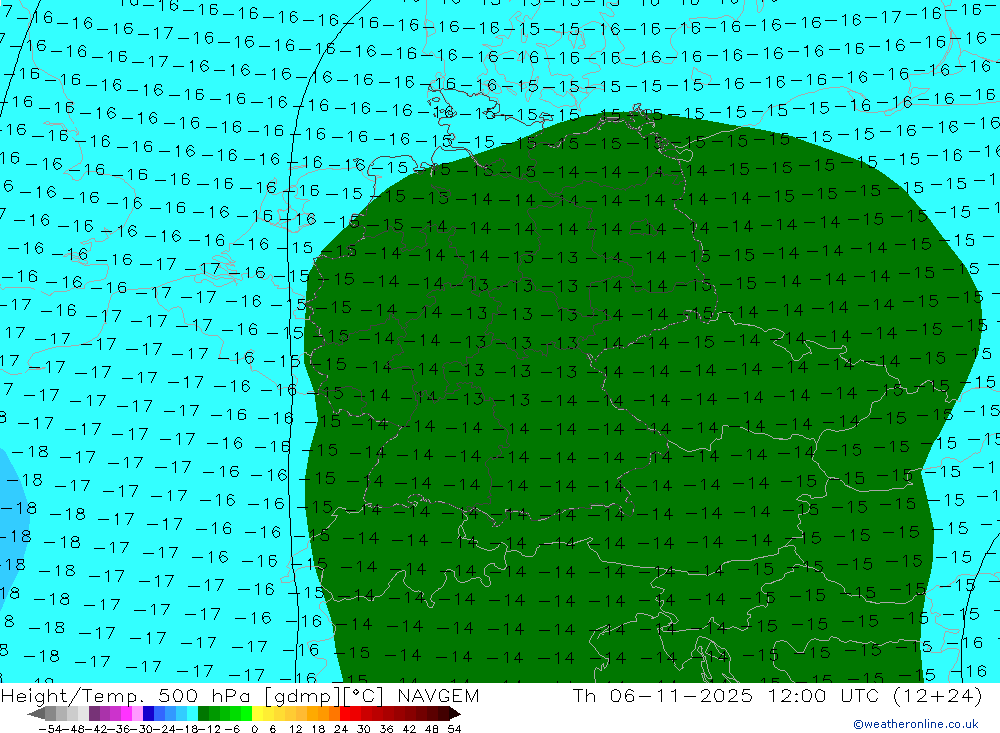
Task: Click the date text 'Th 06-11-2025'
Action: coord(663,695)
